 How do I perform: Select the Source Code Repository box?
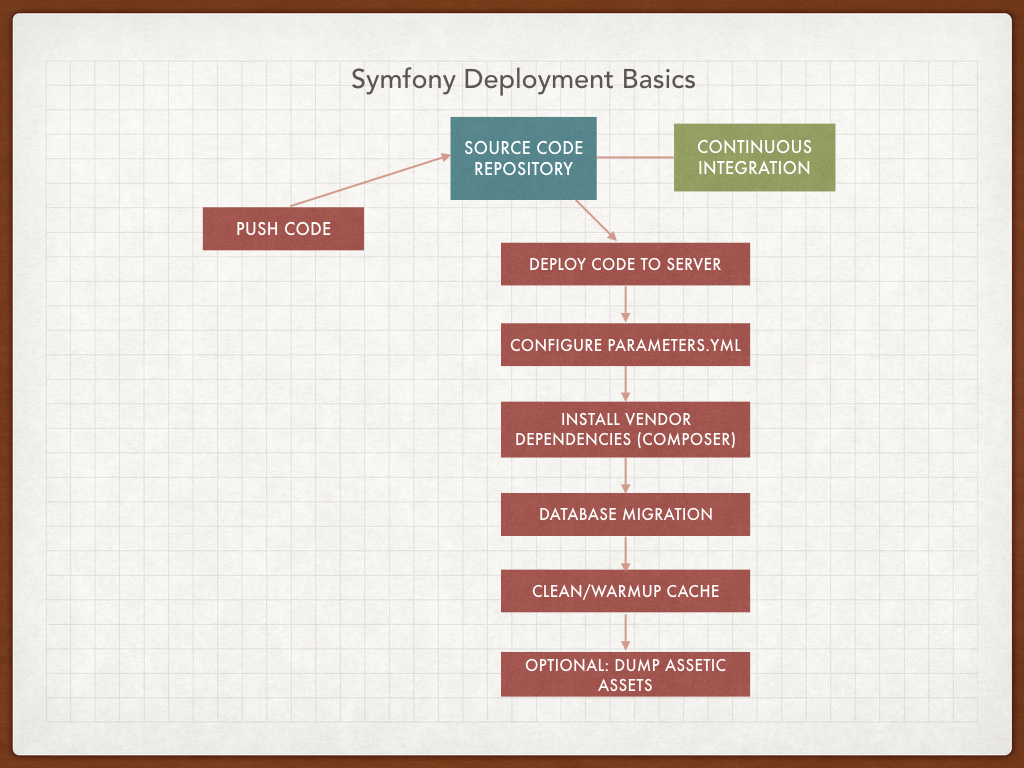click(523, 158)
